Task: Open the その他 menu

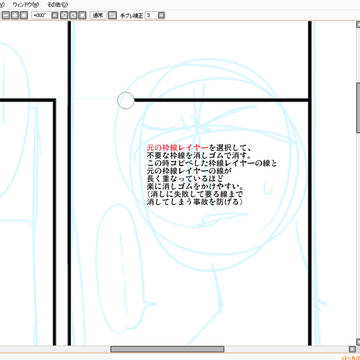Action: [57, 5]
